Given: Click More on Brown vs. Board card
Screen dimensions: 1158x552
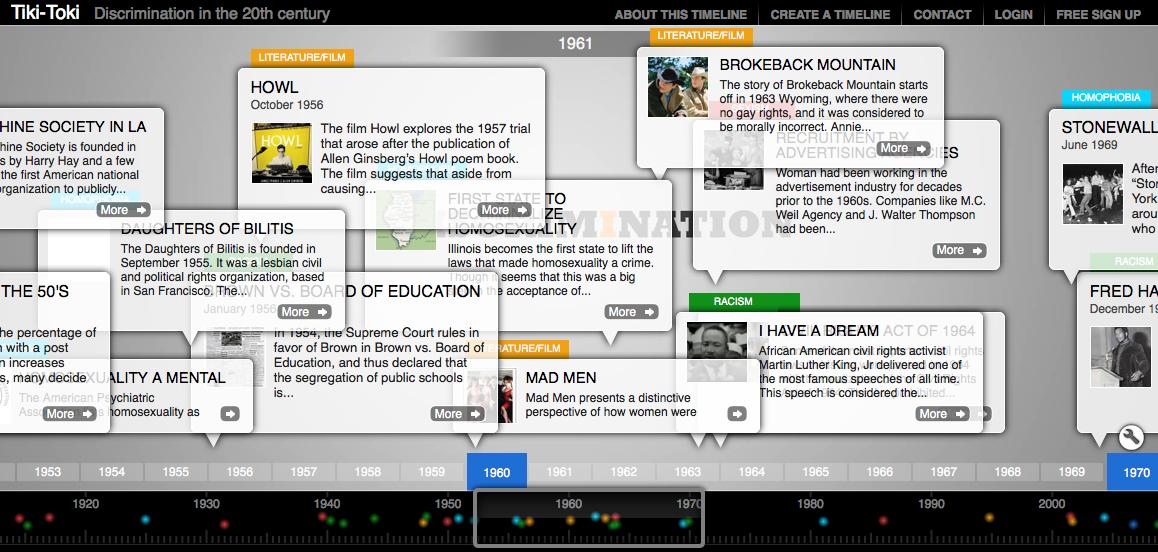Looking at the screenshot, I should 458,414.
